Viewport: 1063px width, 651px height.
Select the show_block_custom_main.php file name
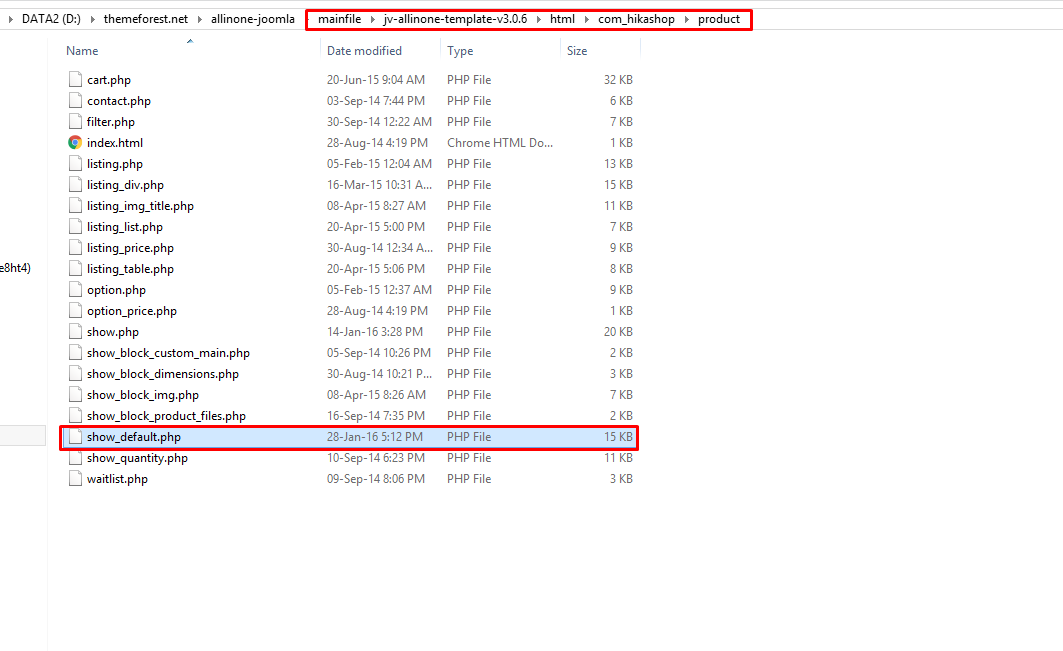click(168, 353)
